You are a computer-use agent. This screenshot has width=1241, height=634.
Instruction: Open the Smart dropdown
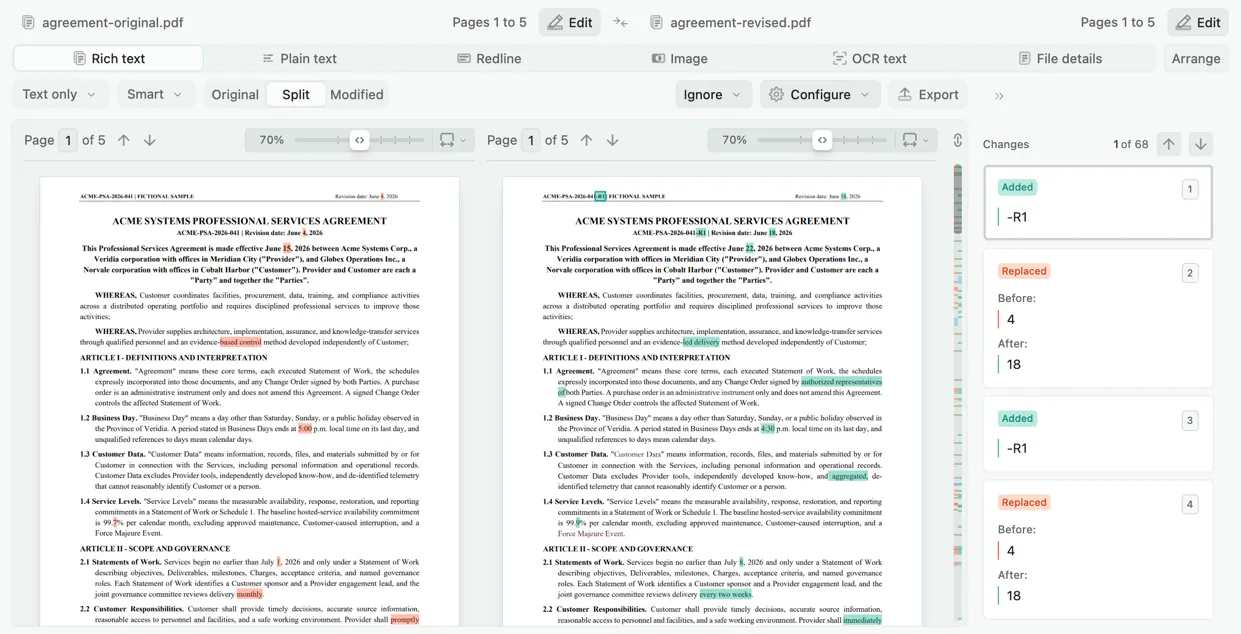pyautogui.click(x=155, y=94)
